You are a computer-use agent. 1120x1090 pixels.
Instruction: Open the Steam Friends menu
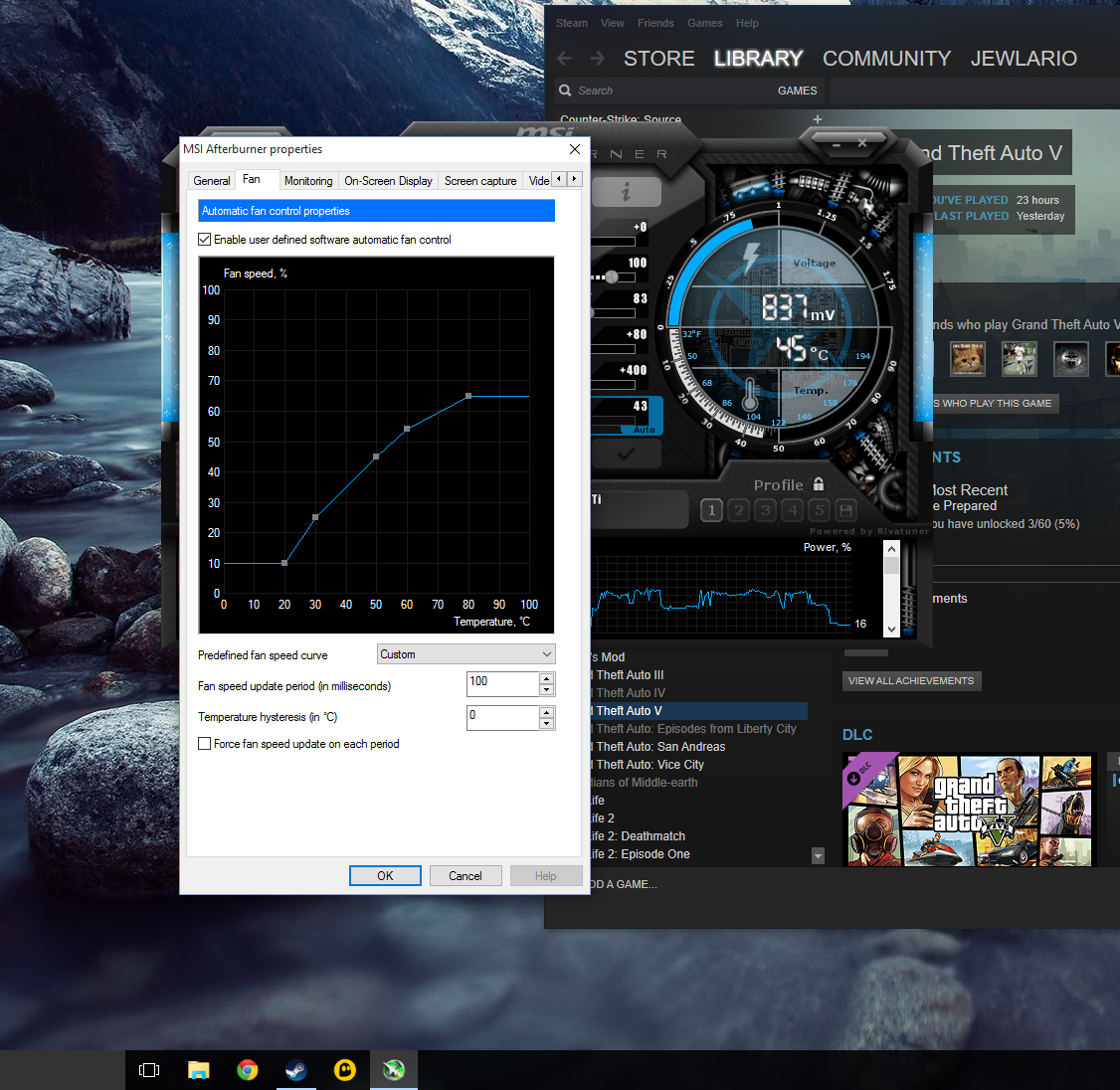pyautogui.click(x=655, y=23)
